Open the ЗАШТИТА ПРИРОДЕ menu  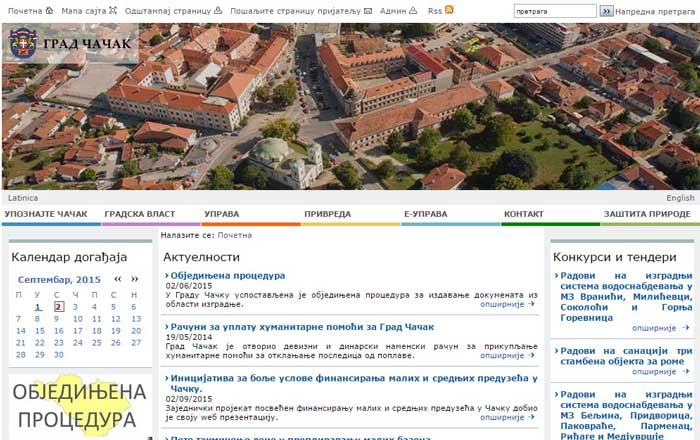tap(647, 214)
